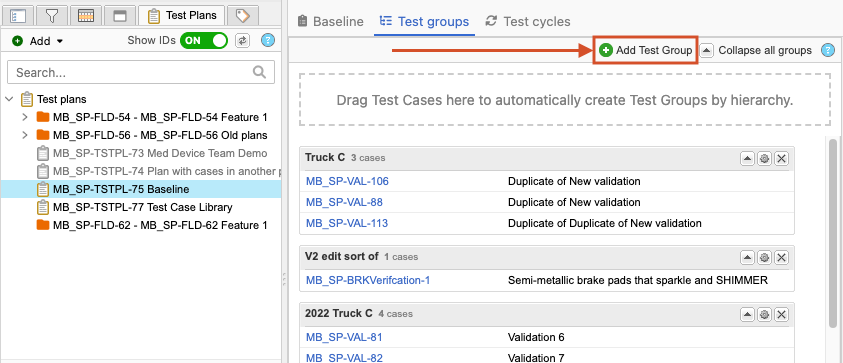Select the Test Plans tab
Screen dimensions: 843x363
(x=183, y=15)
